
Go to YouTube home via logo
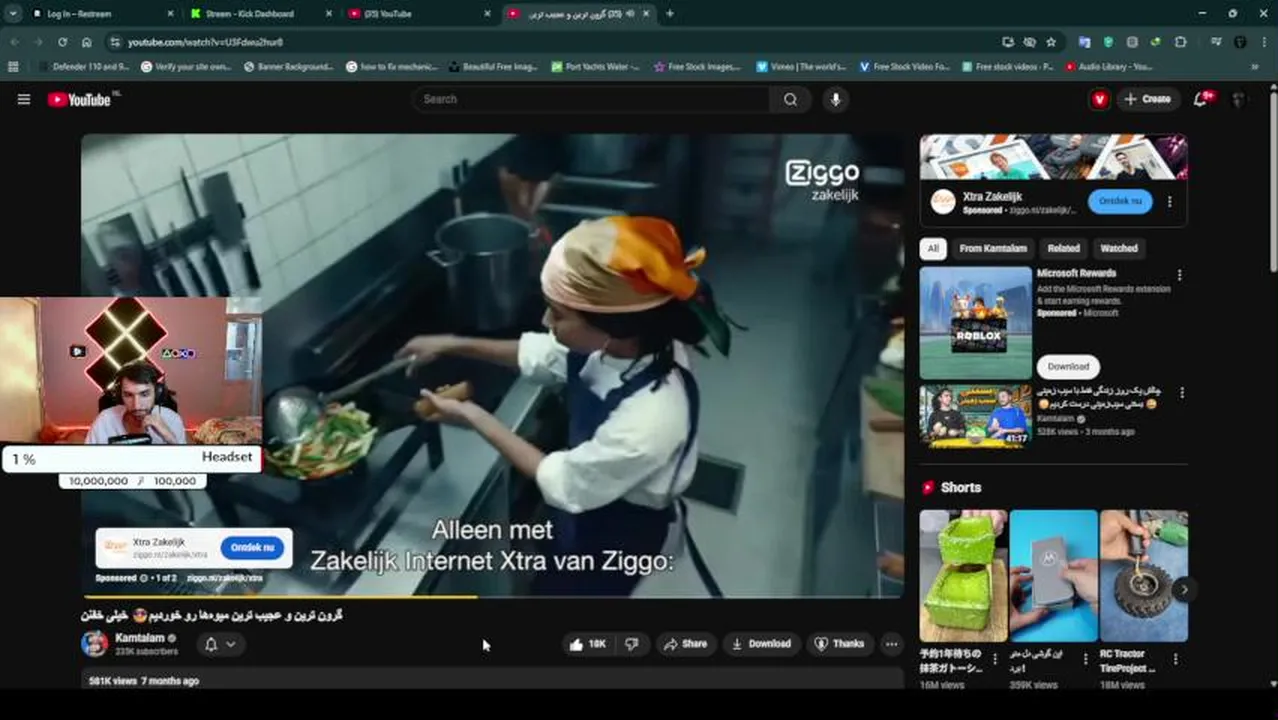pos(82,99)
